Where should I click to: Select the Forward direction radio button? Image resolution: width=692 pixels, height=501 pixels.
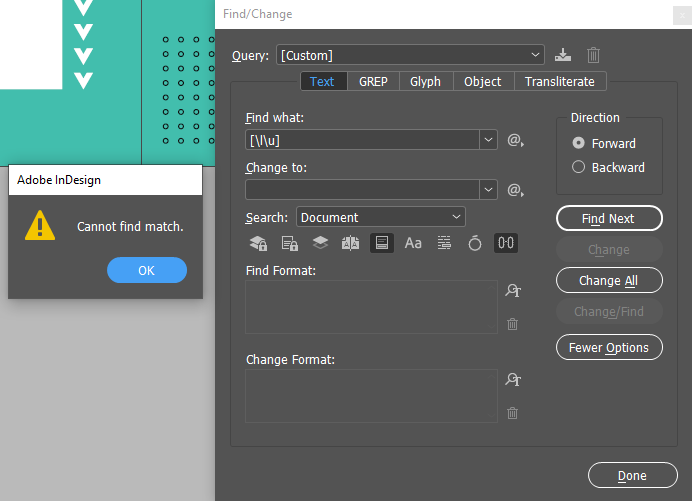578,143
